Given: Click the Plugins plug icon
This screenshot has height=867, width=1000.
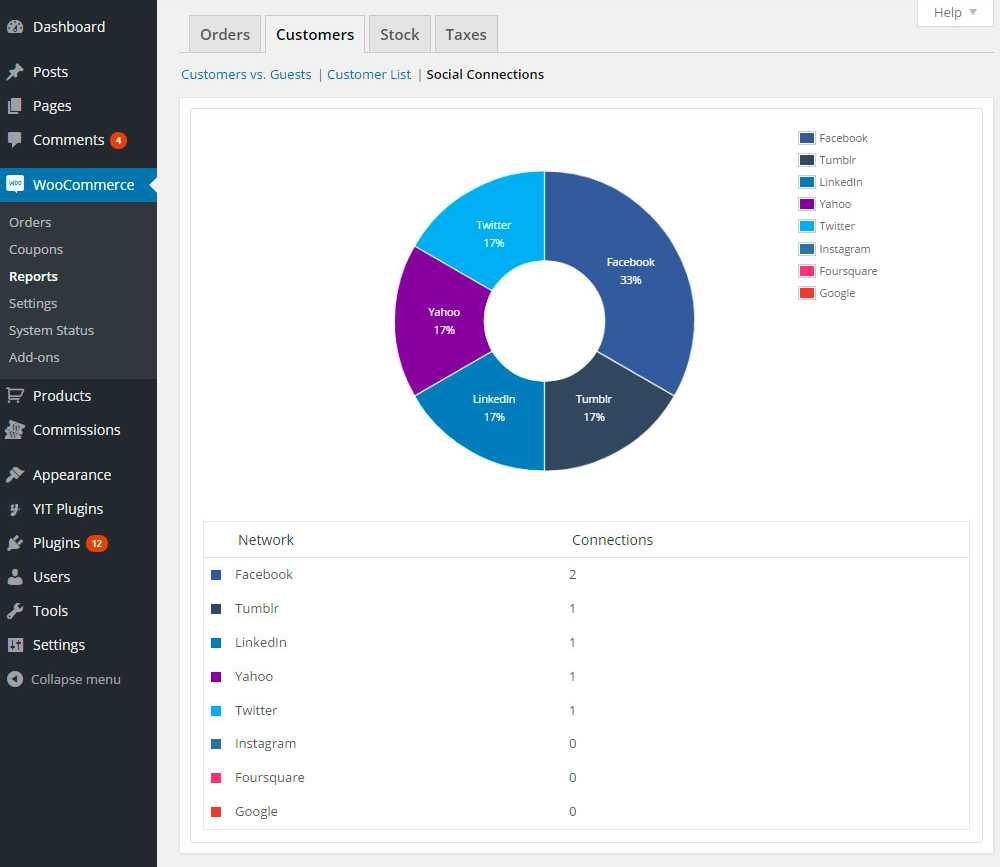Looking at the screenshot, I should (x=15, y=543).
